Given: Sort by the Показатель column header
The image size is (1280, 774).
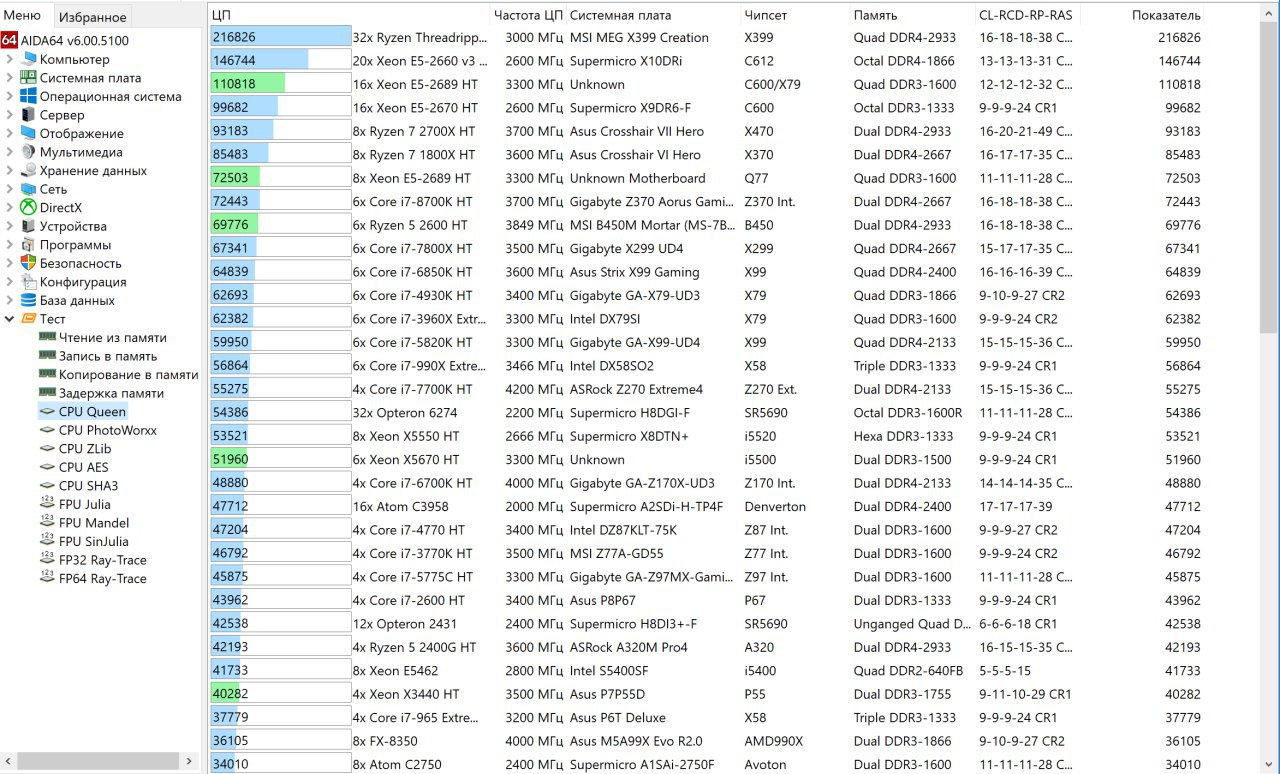Looking at the screenshot, I should 1142,15.
